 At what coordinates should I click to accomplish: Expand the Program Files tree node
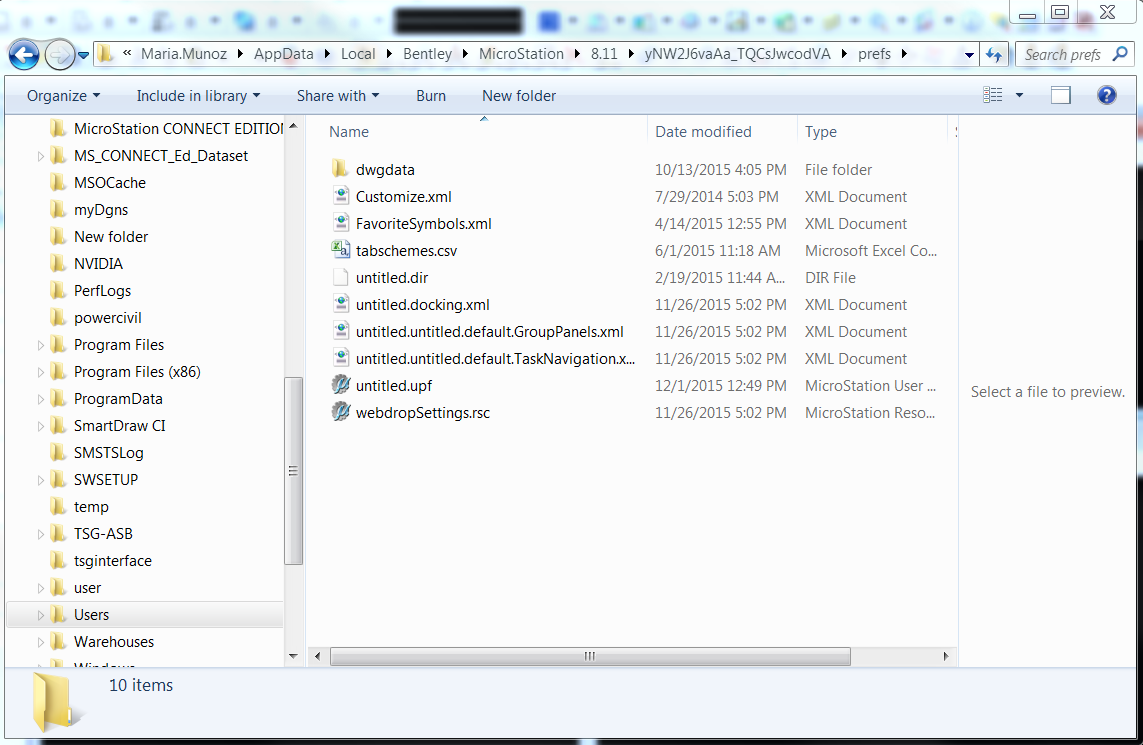(x=41, y=345)
